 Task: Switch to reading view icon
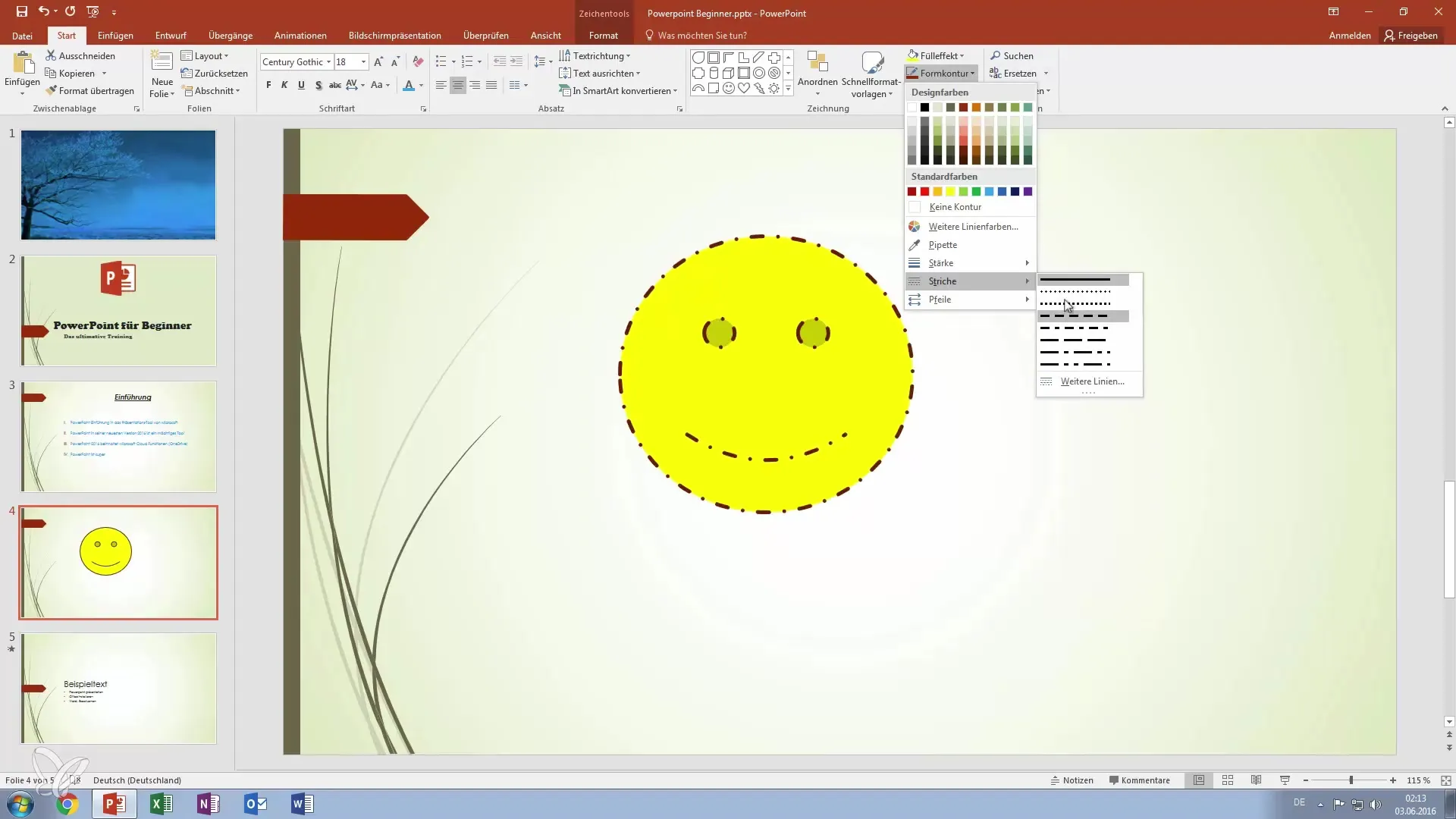[1256, 780]
